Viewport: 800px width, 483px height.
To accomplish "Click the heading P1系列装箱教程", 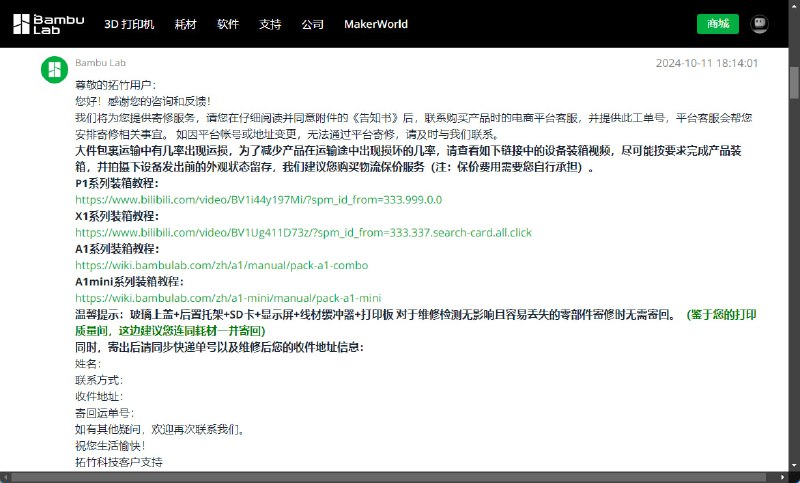I will point(117,184).
